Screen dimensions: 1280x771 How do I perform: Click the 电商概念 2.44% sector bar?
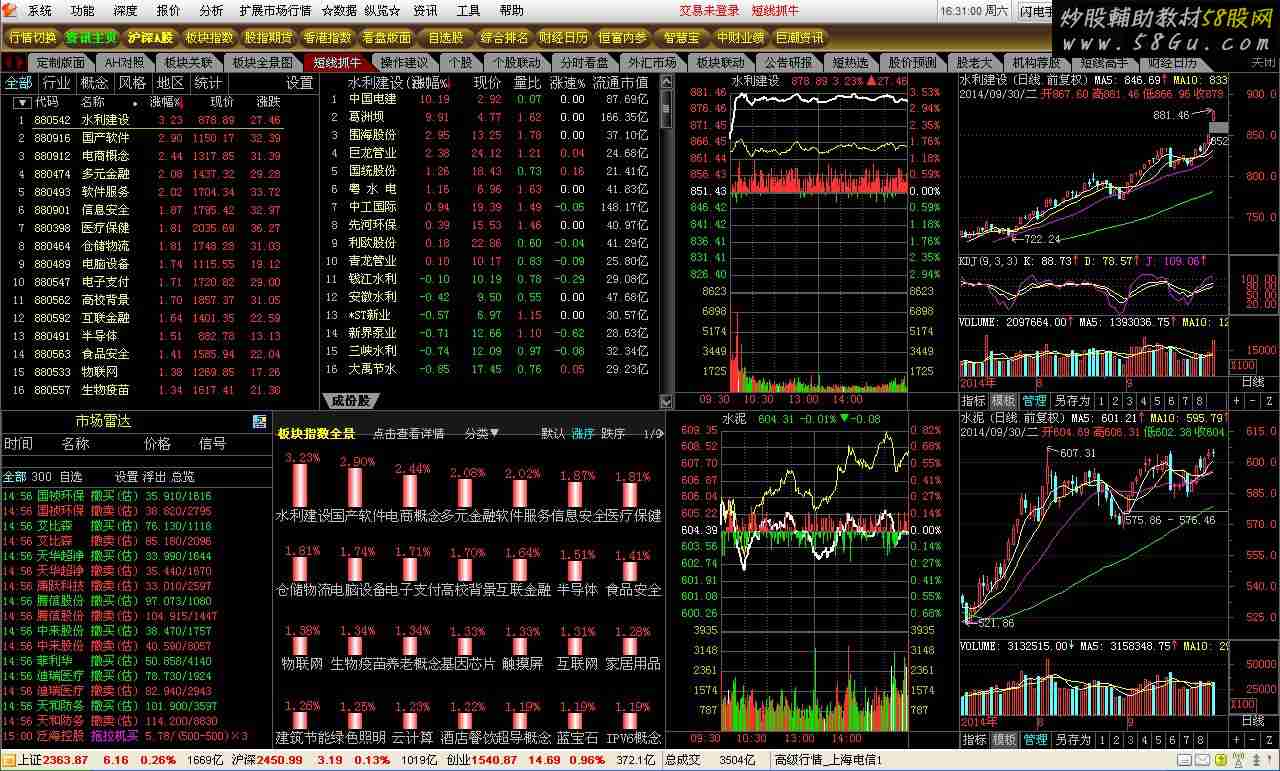(412, 490)
